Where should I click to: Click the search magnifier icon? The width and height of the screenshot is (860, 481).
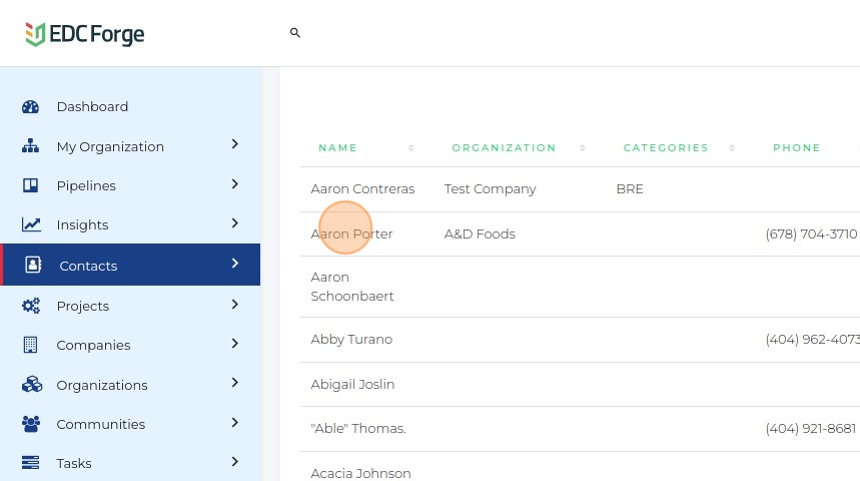[295, 33]
